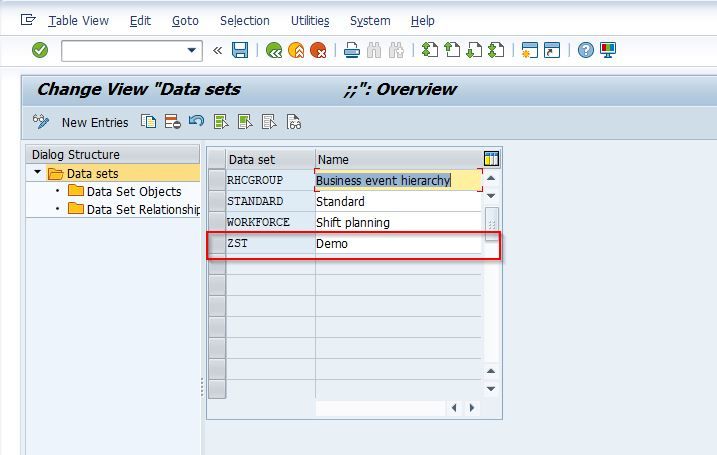
Task: Click the Print icon
Action: (x=352, y=50)
